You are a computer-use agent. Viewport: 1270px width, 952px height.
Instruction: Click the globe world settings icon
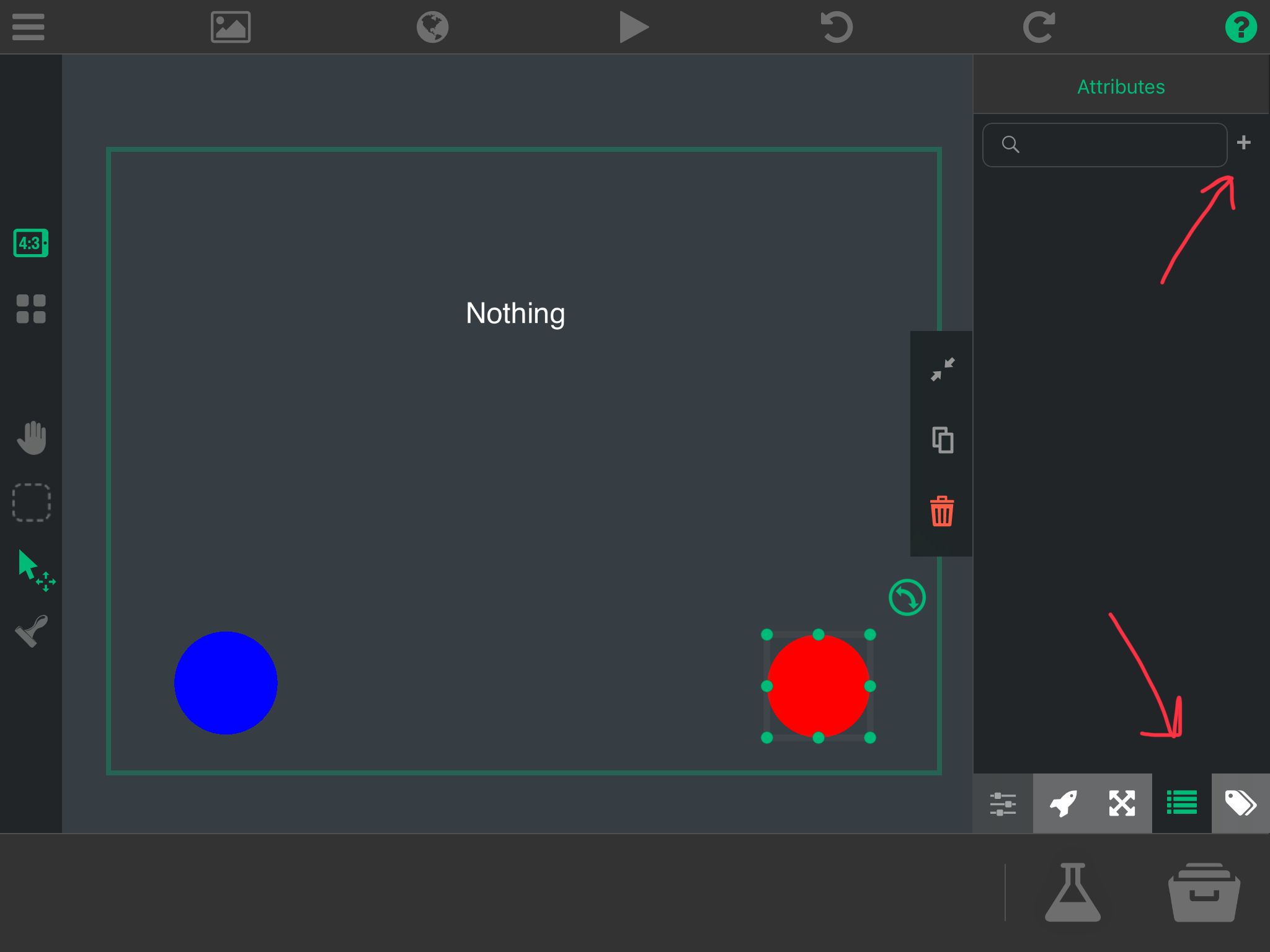point(432,27)
